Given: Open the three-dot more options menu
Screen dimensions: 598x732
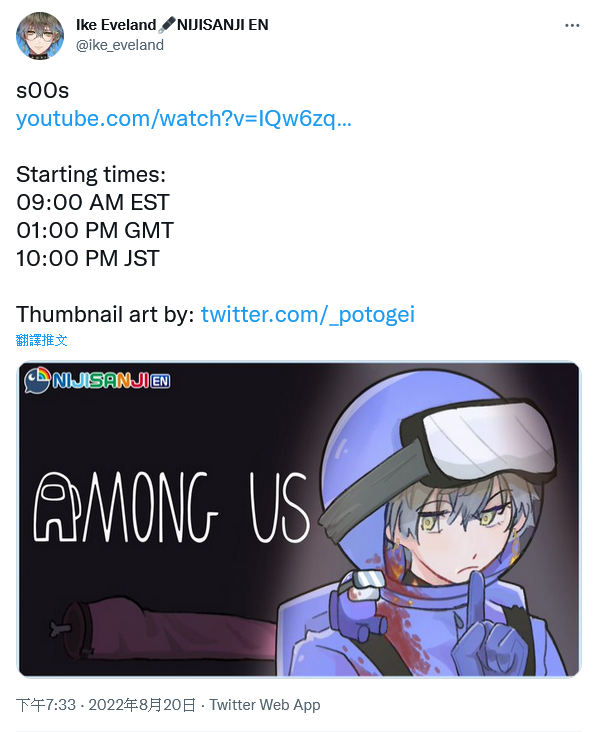Looking at the screenshot, I should click(x=572, y=25).
